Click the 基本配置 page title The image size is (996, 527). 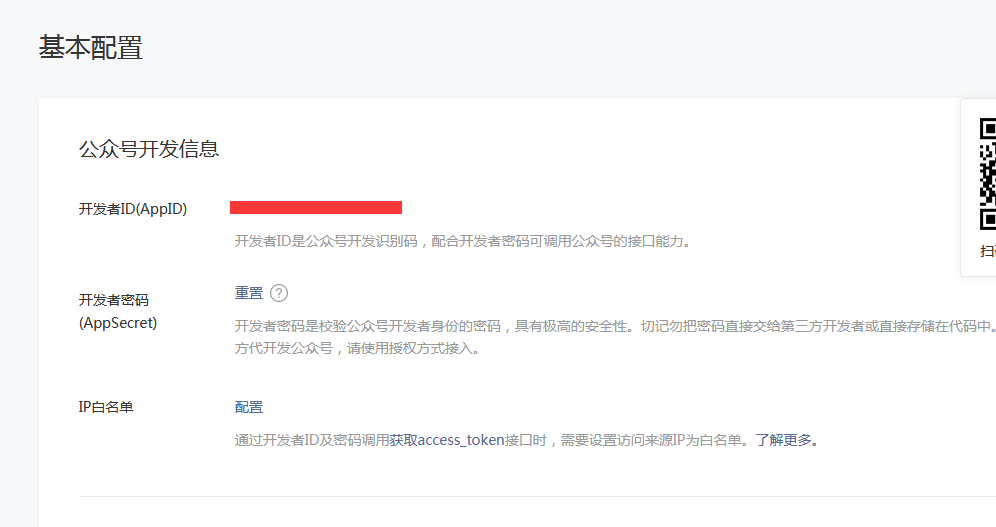(91, 48)
